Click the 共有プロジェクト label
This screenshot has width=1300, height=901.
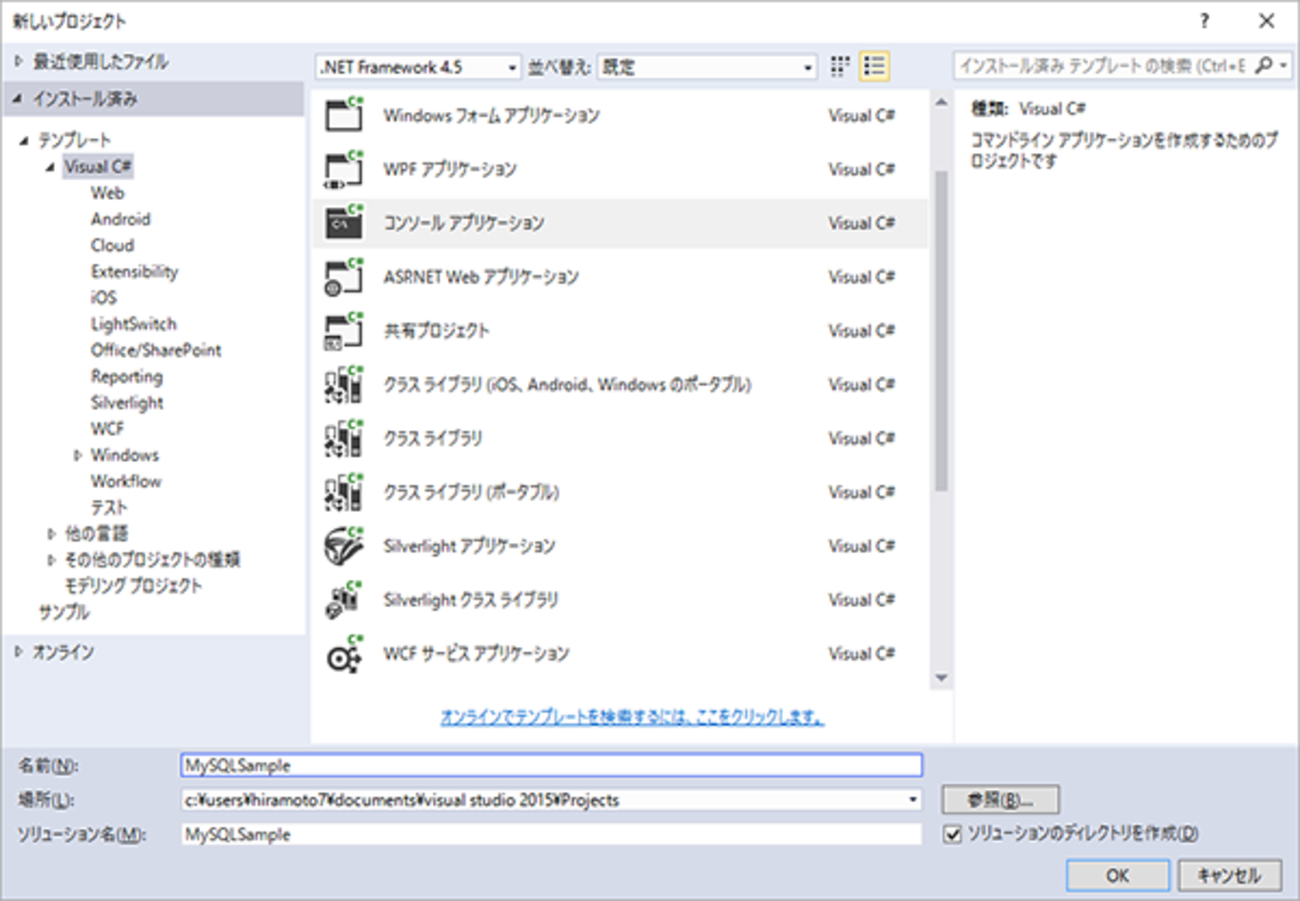click(437, 331)
